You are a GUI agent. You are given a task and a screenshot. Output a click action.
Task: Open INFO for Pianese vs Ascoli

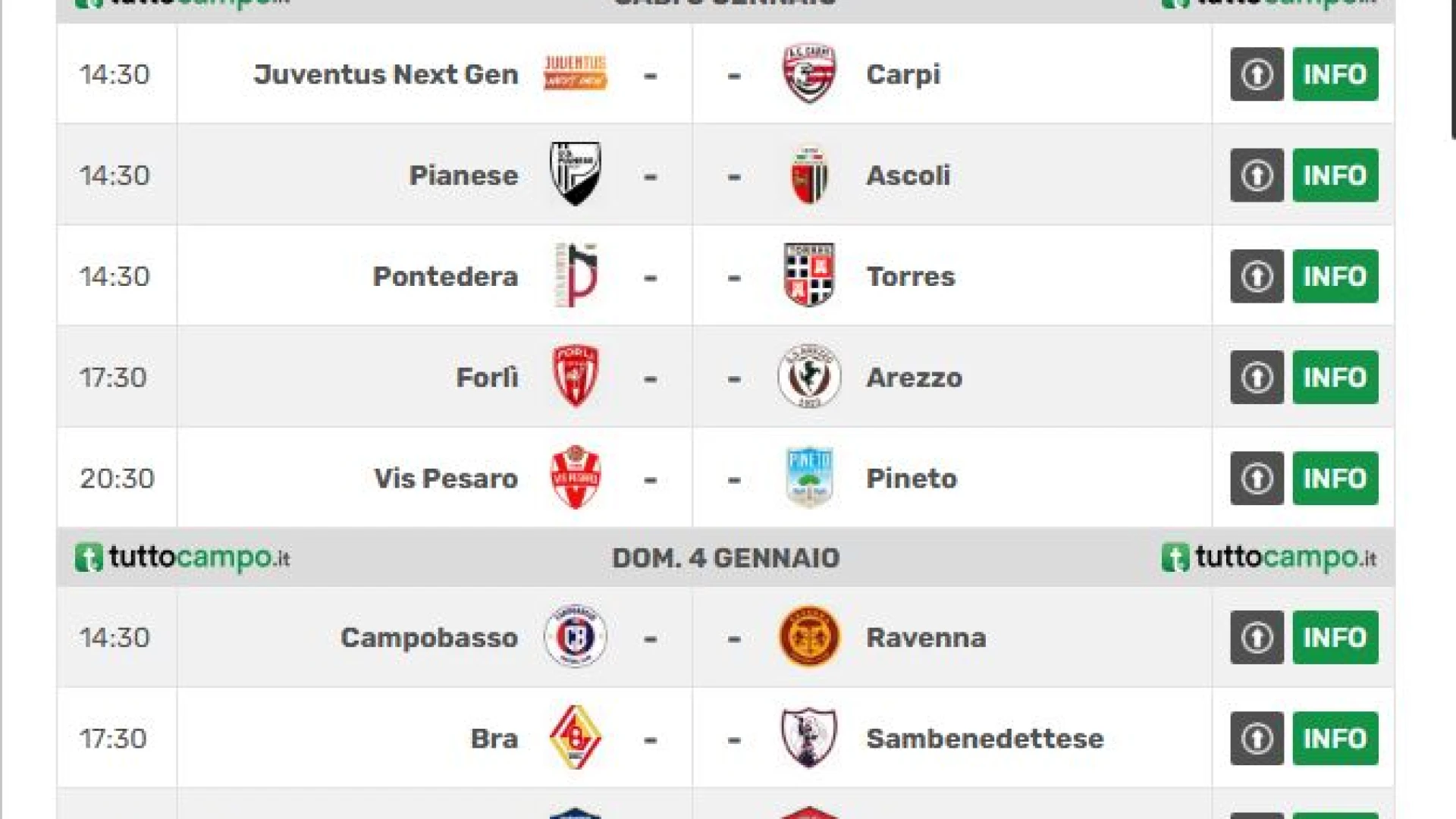(x=1335, y=175)
